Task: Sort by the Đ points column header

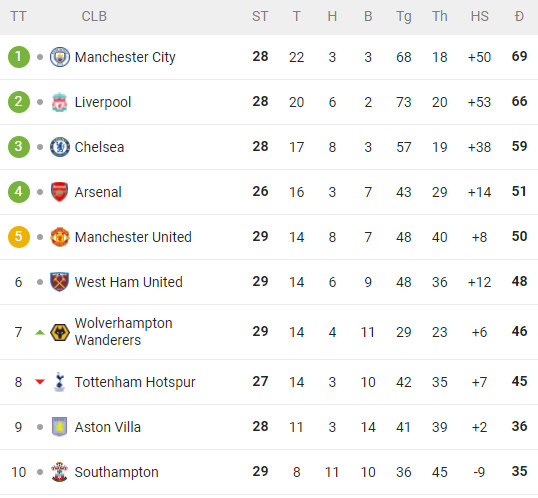Action: (x=519, y=16)
